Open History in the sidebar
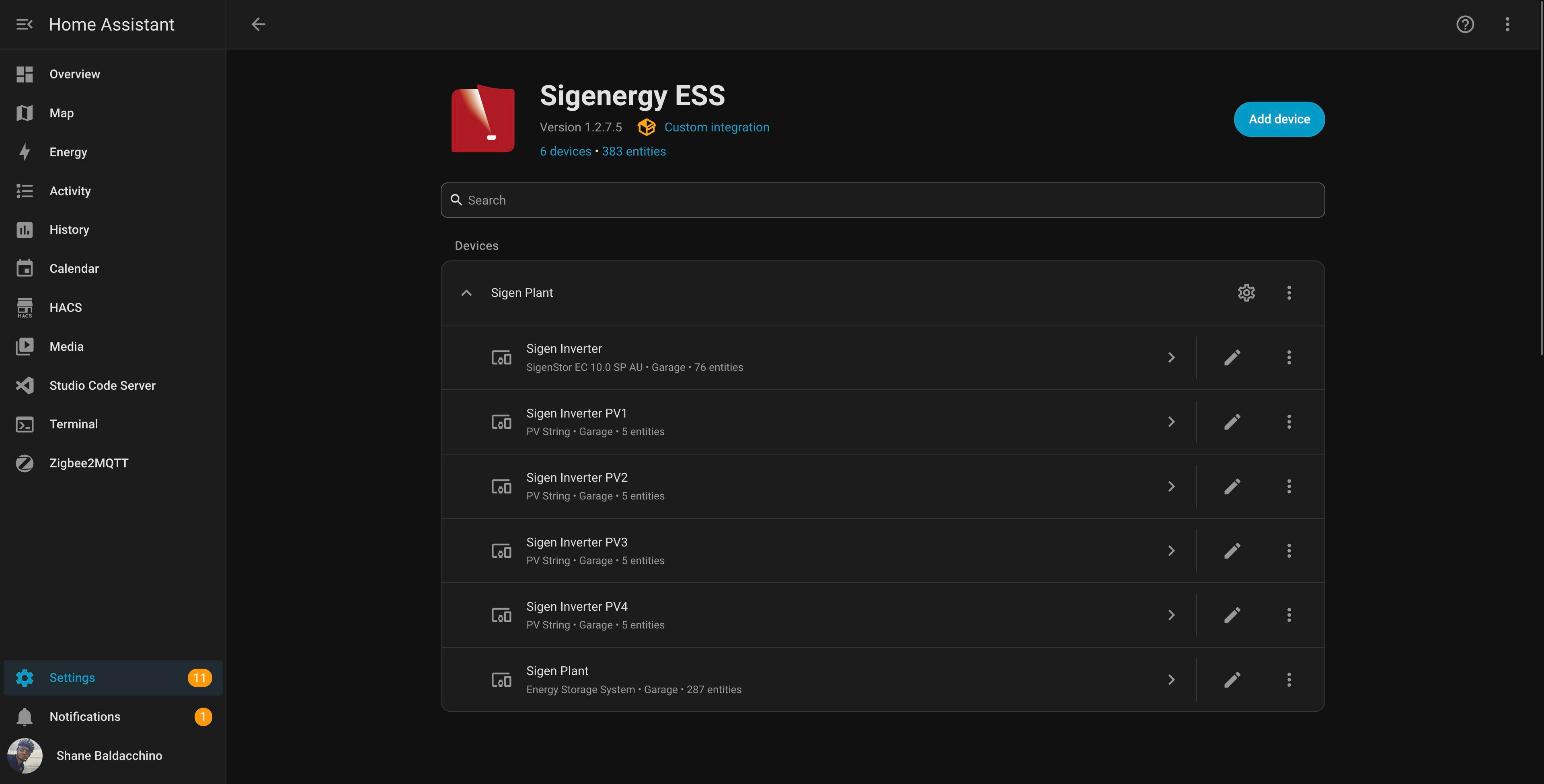Screen dimensions: 1544x784 click(x=113, y=230)
